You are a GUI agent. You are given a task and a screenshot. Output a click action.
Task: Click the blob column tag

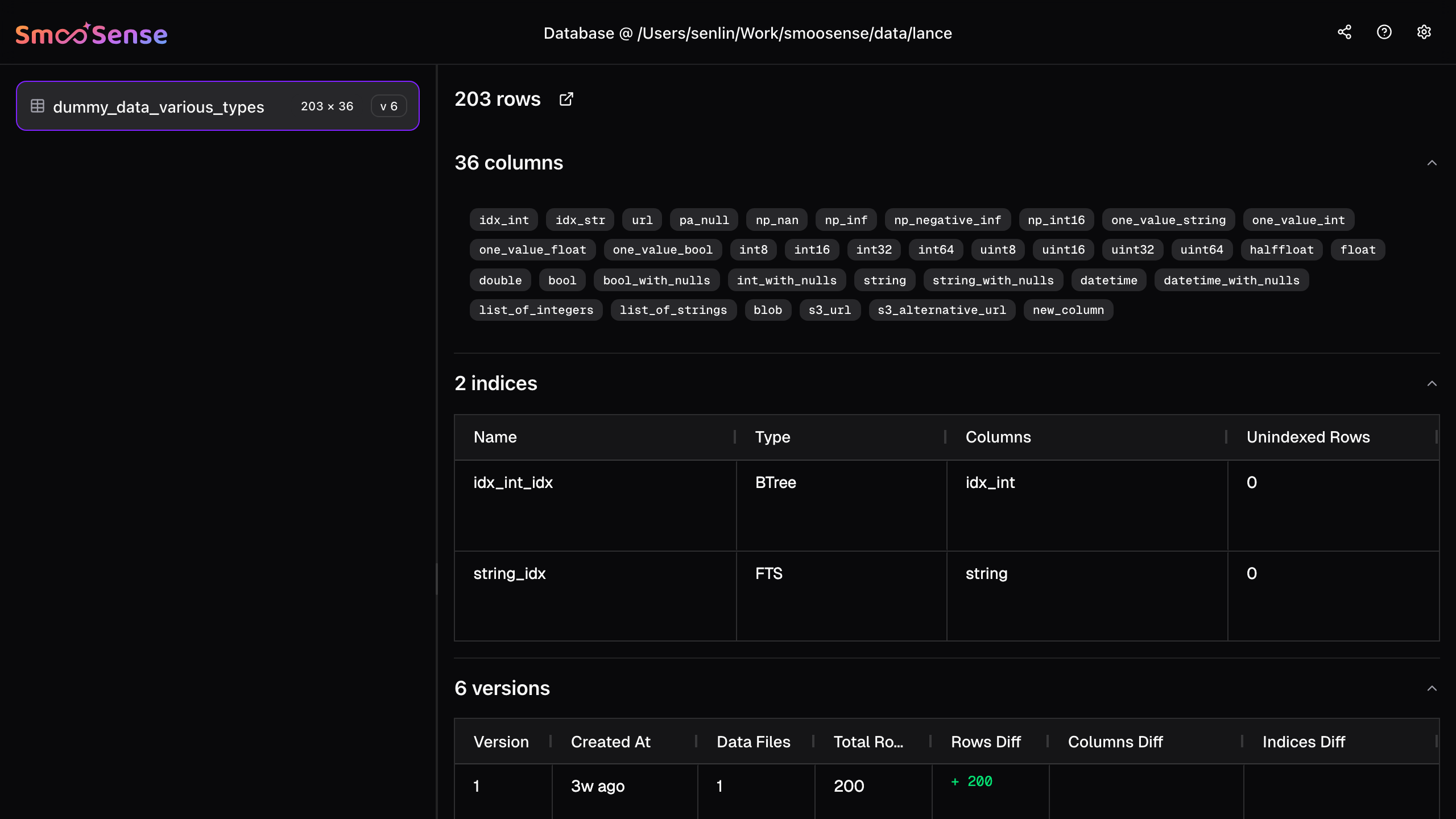[x=768, y=310]
